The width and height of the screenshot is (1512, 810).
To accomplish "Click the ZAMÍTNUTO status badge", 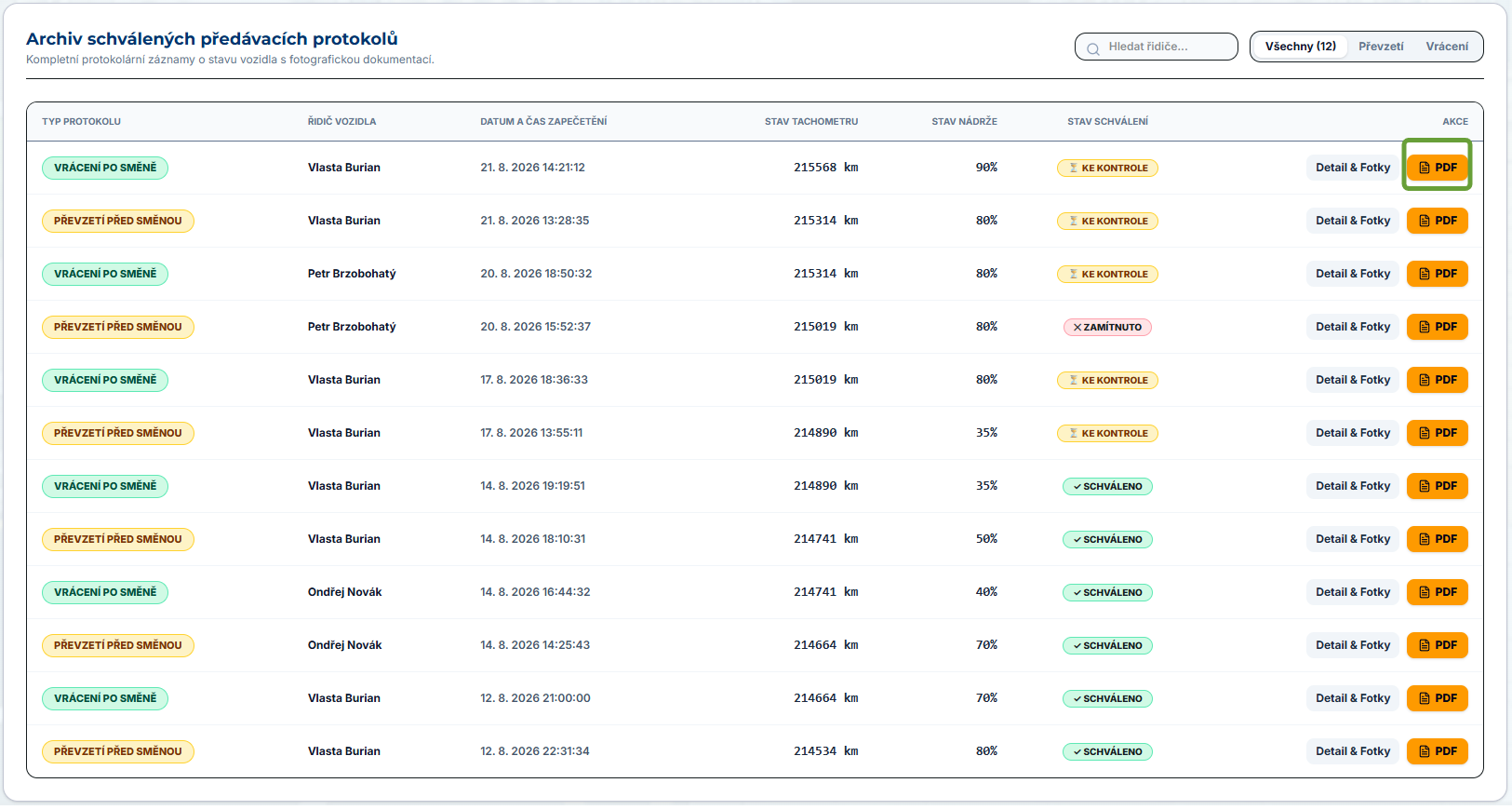I will (x=1107, y=327).
